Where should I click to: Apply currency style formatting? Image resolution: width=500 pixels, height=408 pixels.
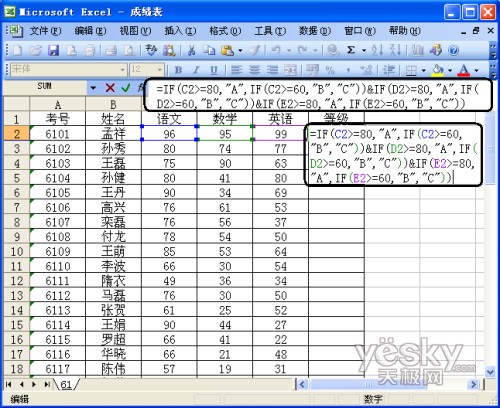coord(312,70)
